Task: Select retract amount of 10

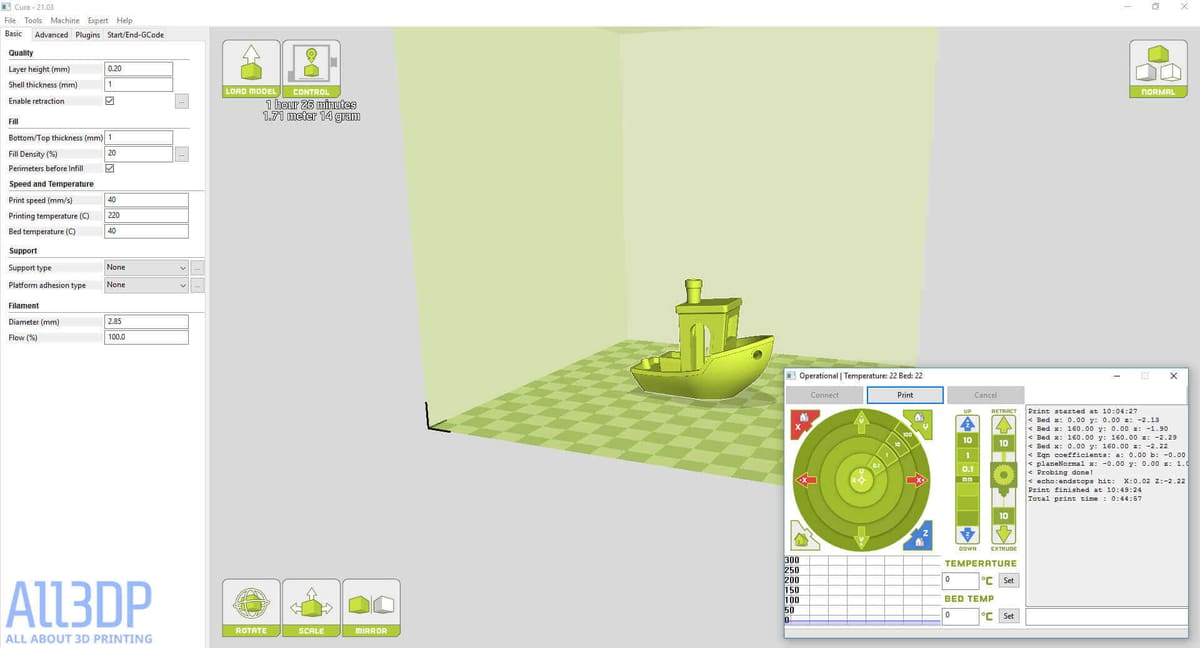Action: [x=1003, y=442]
